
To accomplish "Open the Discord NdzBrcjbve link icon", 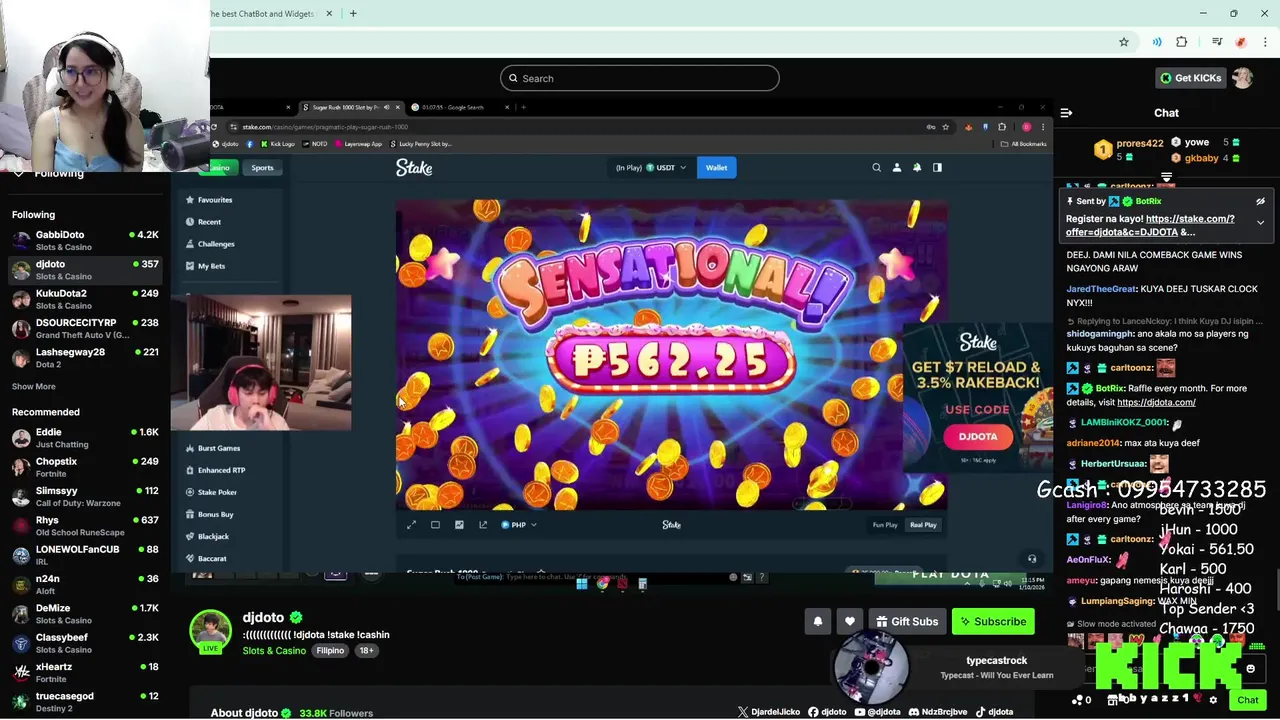I will (914, 712).
